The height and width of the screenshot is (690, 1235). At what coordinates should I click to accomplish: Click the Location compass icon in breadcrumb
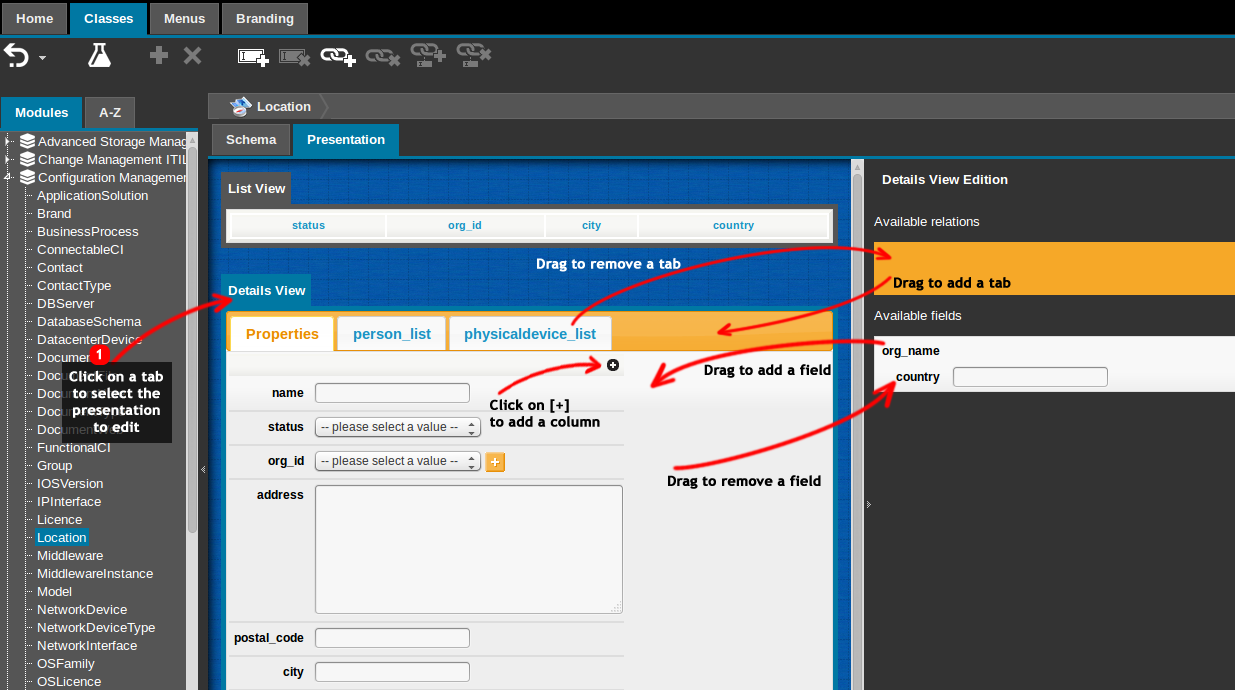point(240,106)
